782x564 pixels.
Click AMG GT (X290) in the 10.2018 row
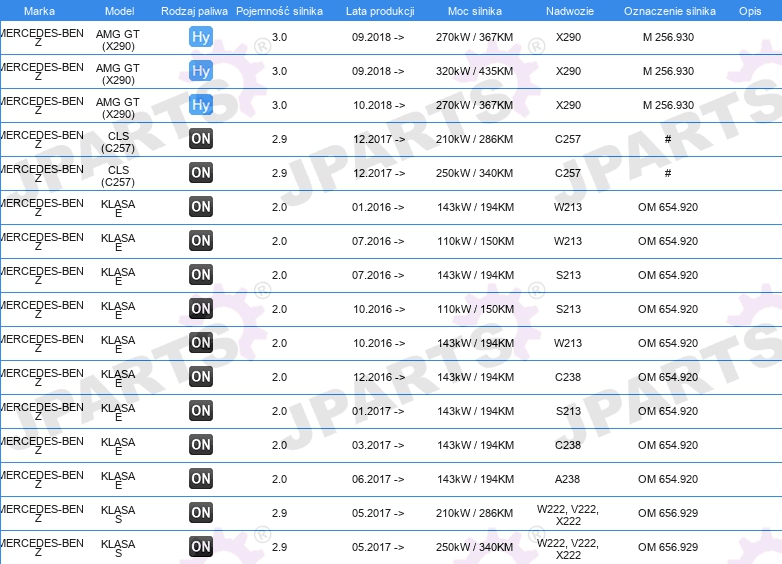pyautogui.click(x=118, y=108)
